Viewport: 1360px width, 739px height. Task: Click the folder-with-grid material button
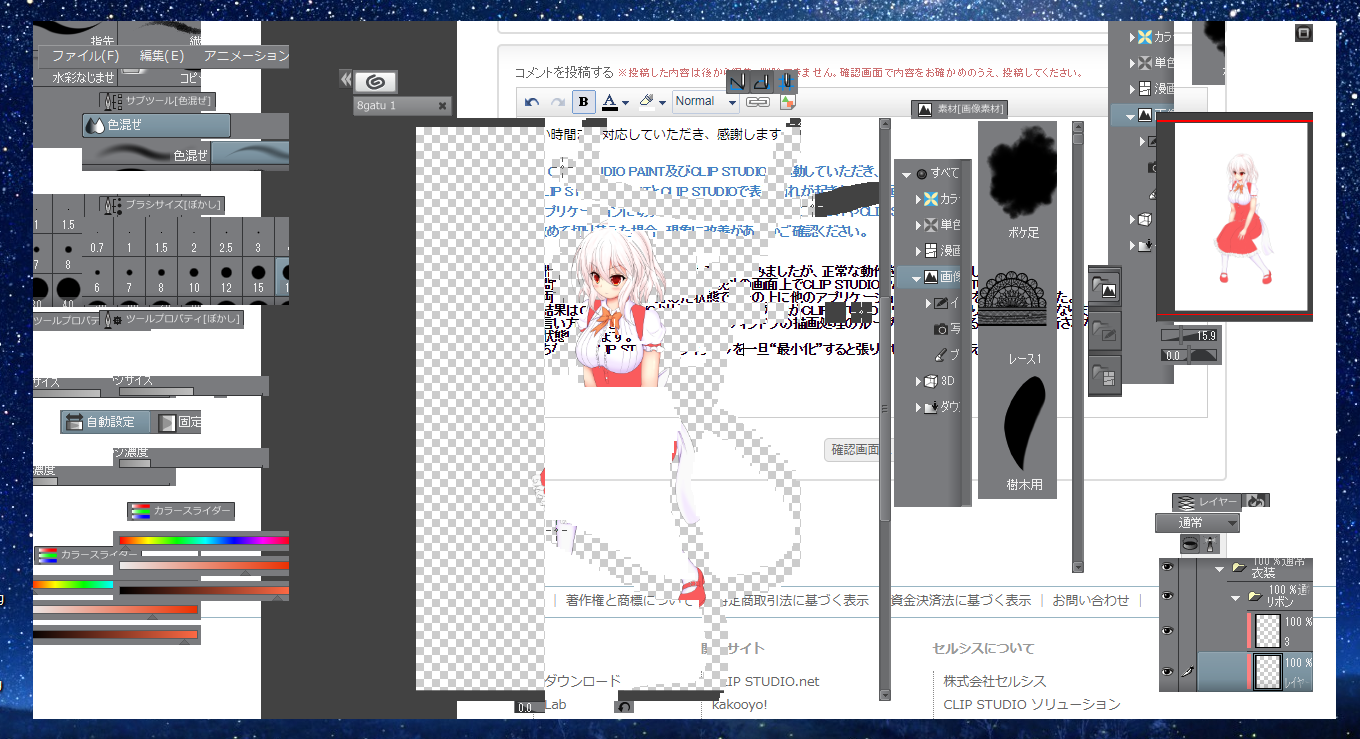[1105, 374]
